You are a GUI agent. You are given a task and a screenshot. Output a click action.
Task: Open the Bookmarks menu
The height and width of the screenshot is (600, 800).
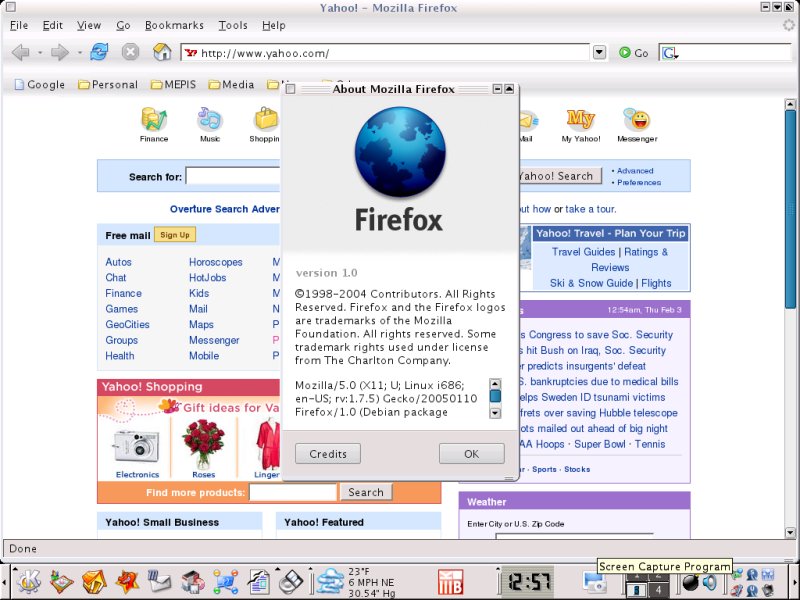point(174,25)
